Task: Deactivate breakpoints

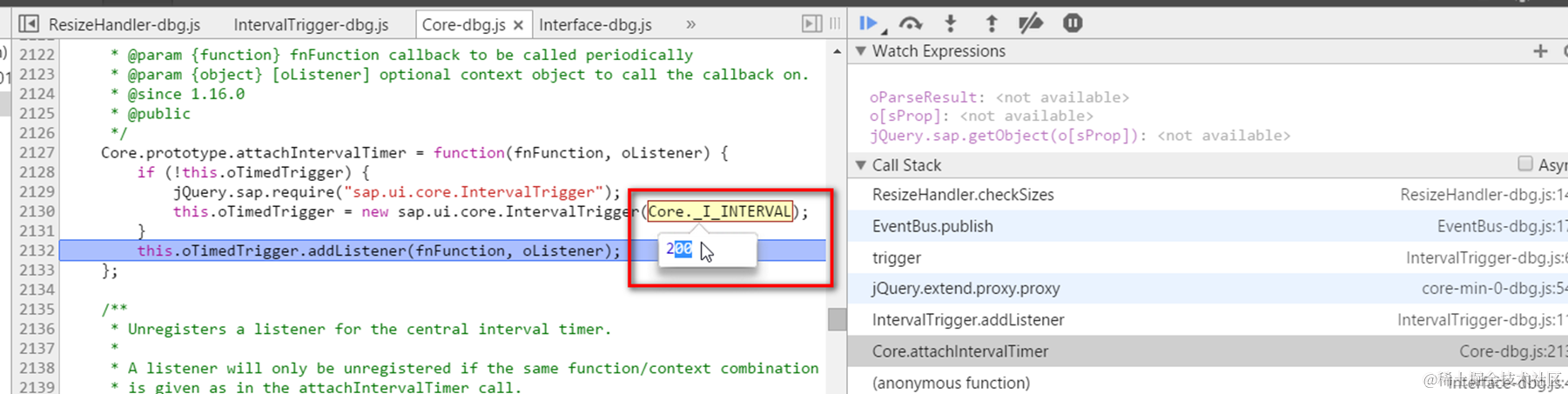Action: [x=1031, y=23]
